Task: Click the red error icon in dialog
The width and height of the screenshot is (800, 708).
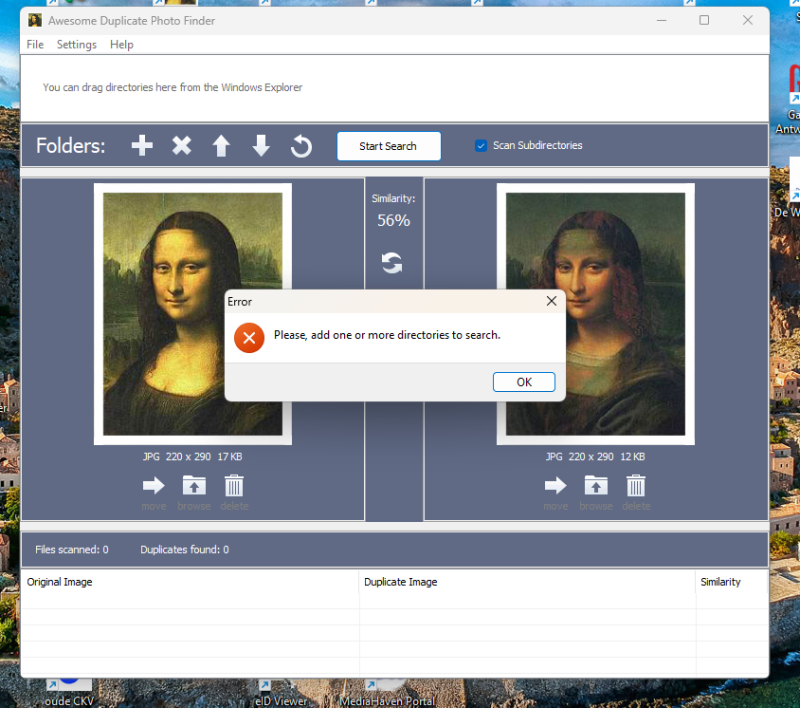Action: [249, 338]
